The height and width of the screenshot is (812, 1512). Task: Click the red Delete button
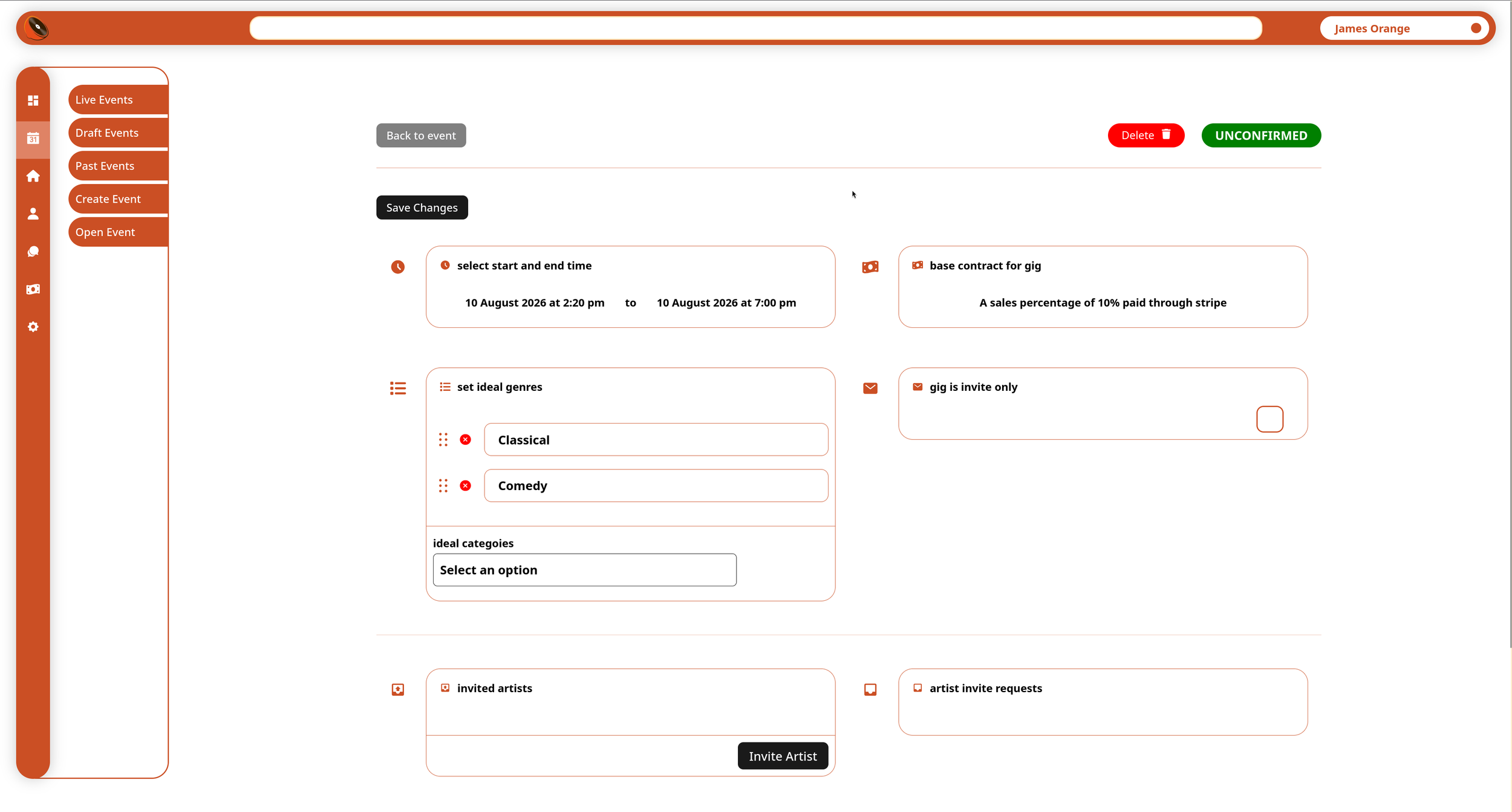pyautogui.click(x=1145, y=136)
